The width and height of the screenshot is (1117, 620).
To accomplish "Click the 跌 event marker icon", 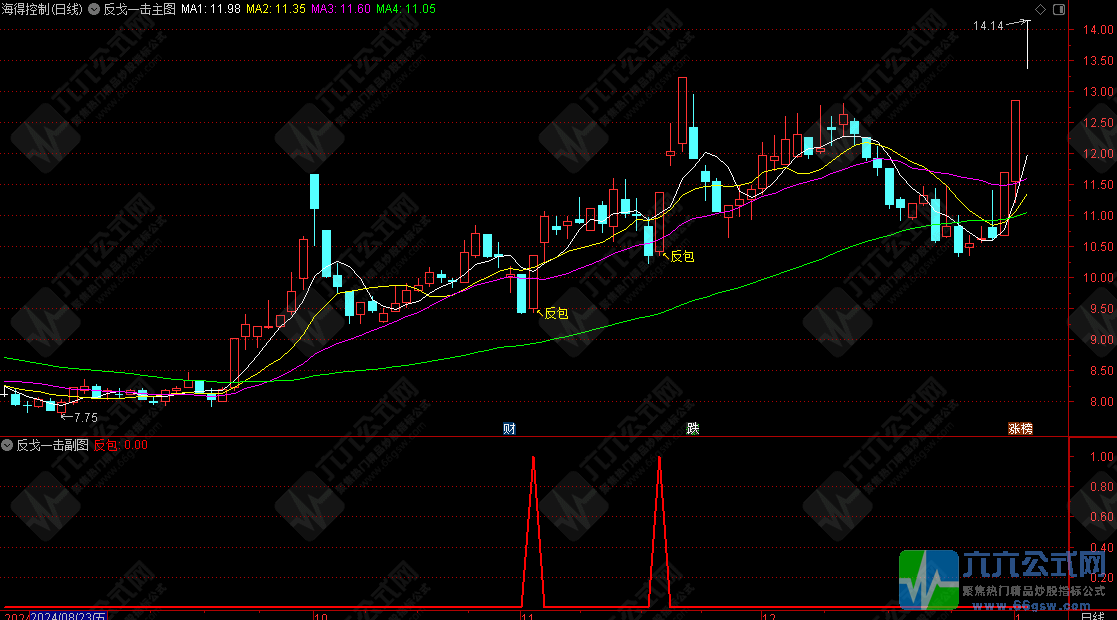I will point(692,428).
